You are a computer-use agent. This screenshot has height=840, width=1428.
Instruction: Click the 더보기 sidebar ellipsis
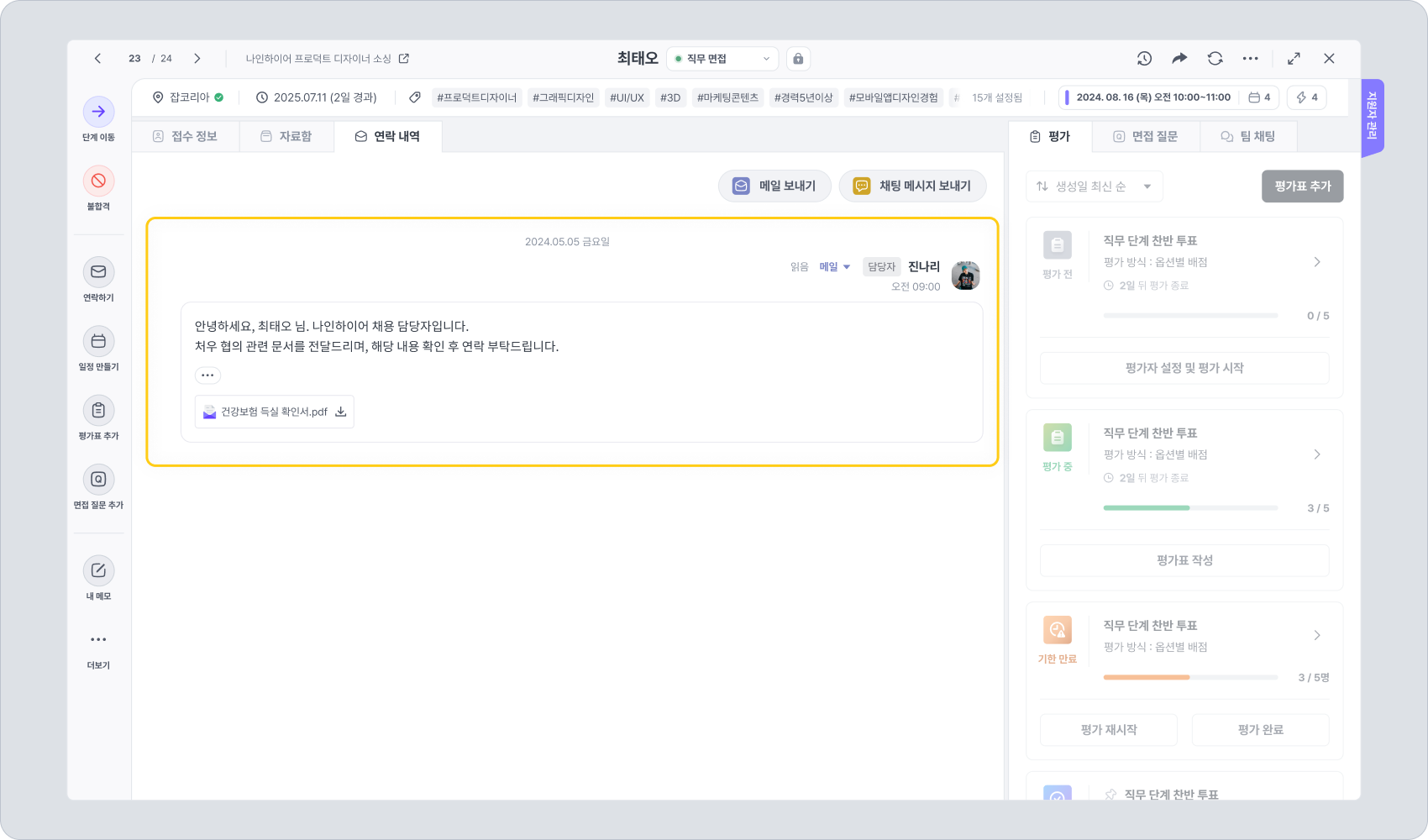98,639
